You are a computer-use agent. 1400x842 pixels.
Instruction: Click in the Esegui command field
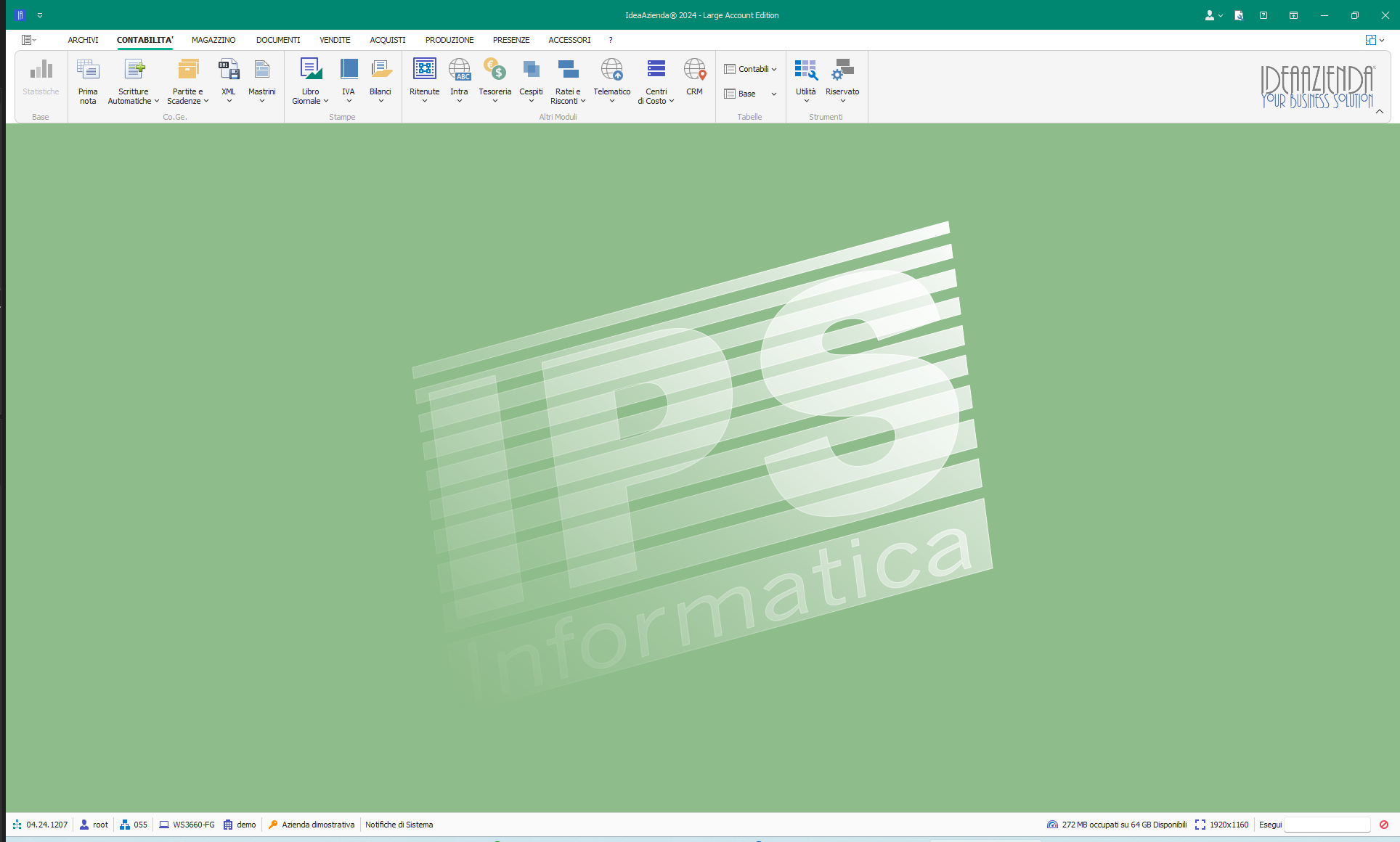[1327, 825]
